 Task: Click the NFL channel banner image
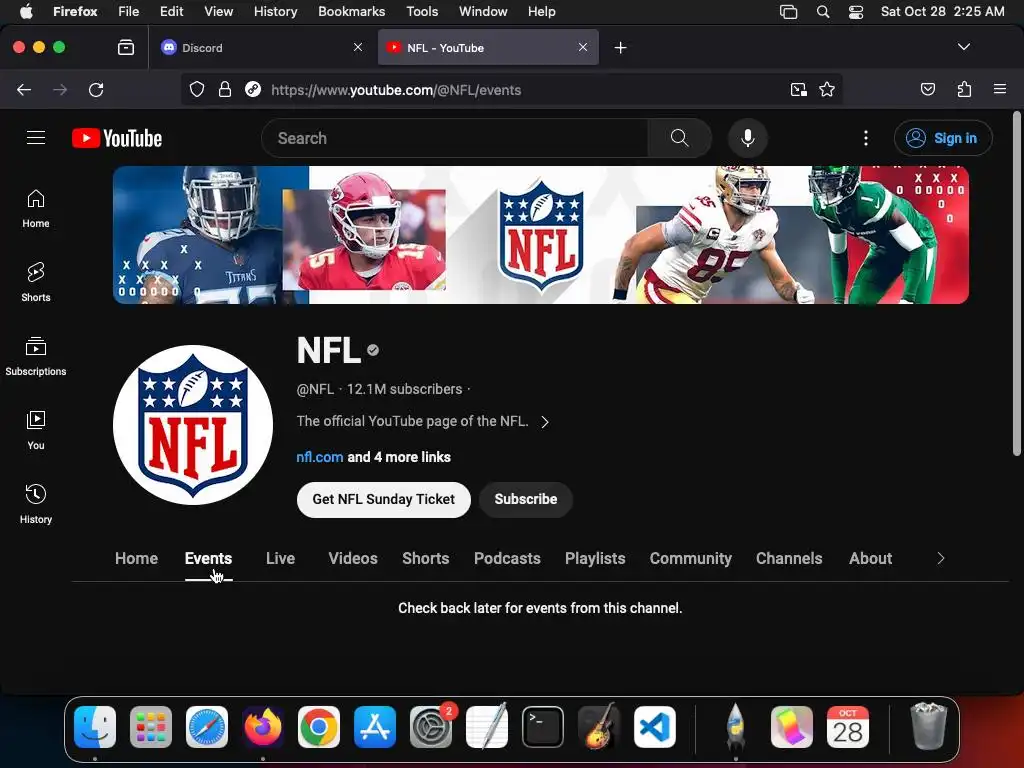pos(541,234)
